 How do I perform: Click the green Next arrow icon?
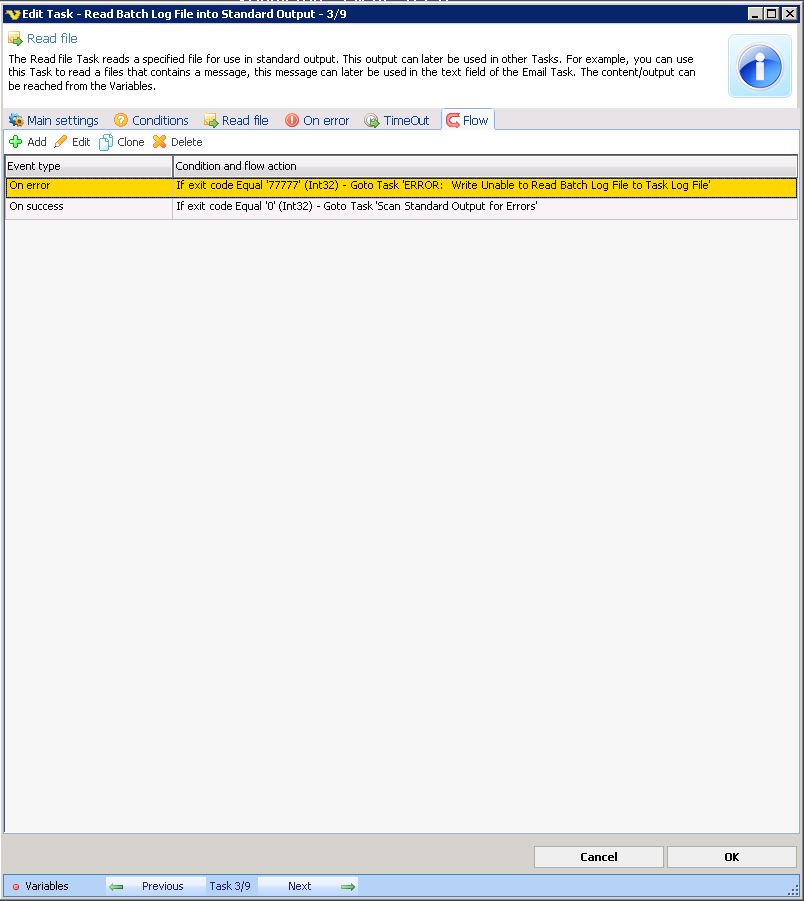tap(347, 886)
